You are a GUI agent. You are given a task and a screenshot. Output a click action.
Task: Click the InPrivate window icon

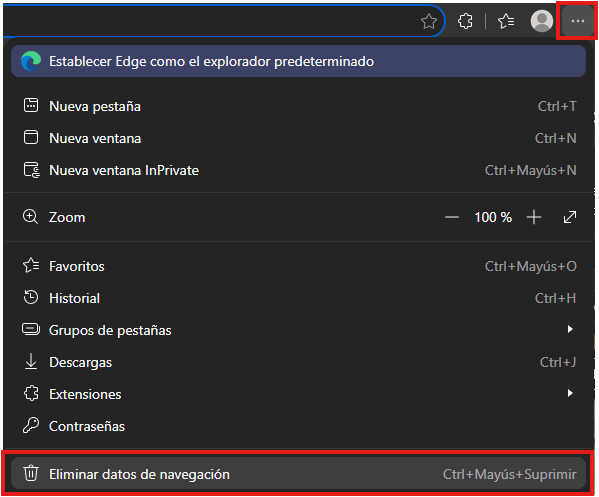pyautogui.click(x=31, y=170)
